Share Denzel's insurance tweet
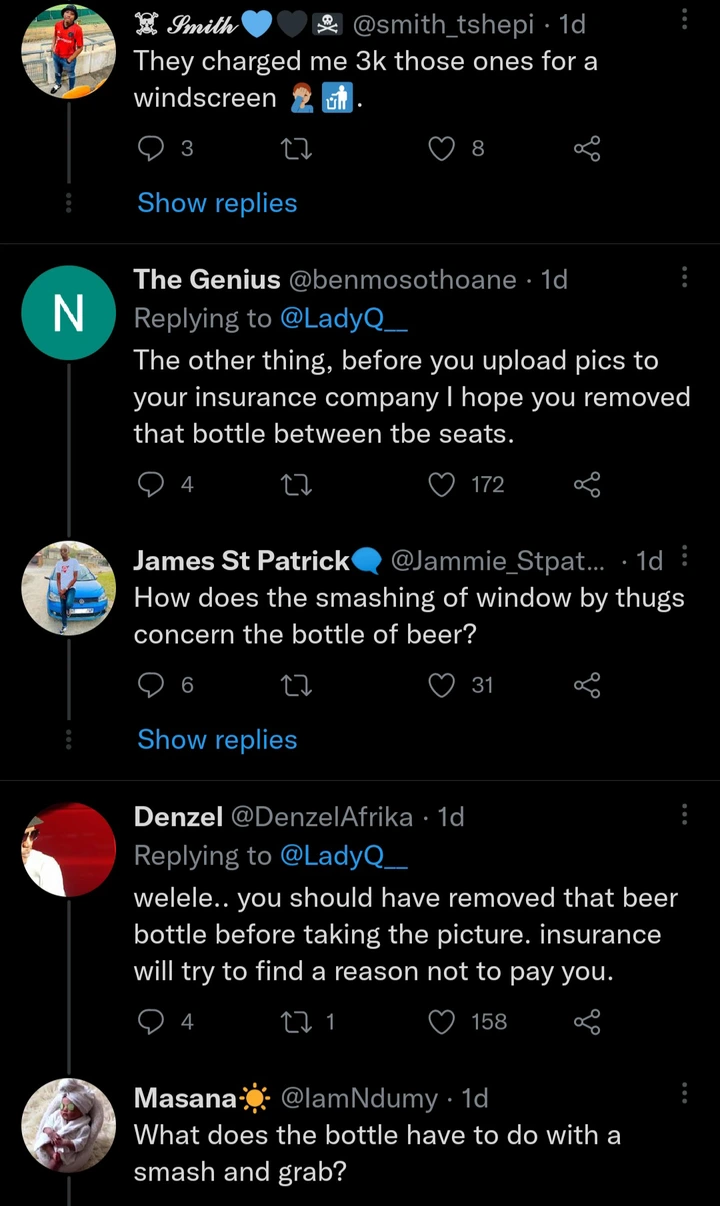The image size is (720, 1206). click(x=587, y=1022)
